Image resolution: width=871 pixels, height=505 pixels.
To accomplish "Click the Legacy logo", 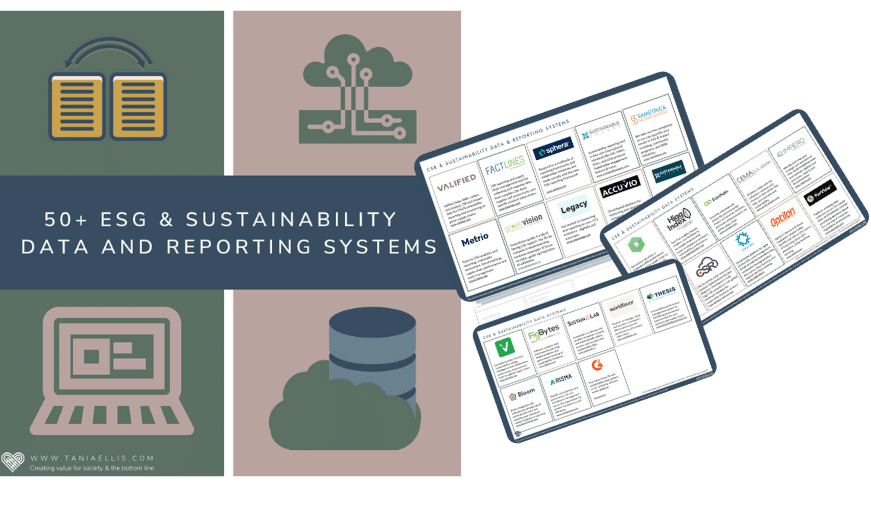I will pos(574,207).
